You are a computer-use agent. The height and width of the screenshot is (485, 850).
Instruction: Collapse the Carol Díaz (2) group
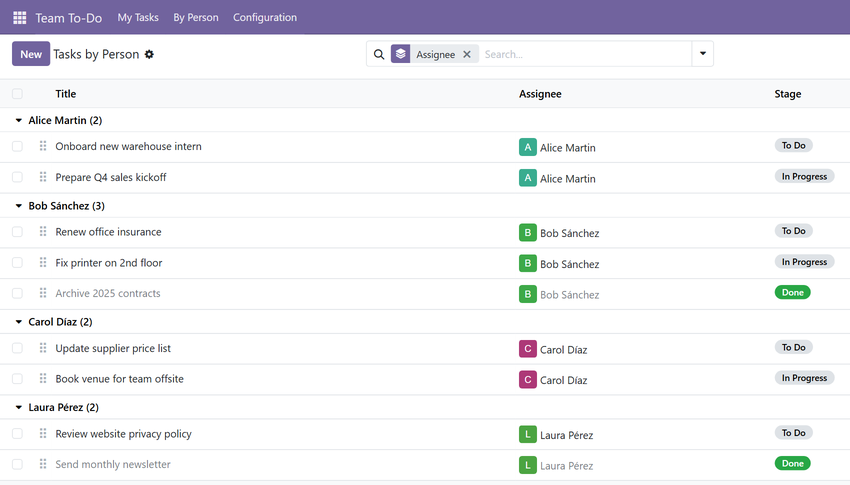coord(18,322)
